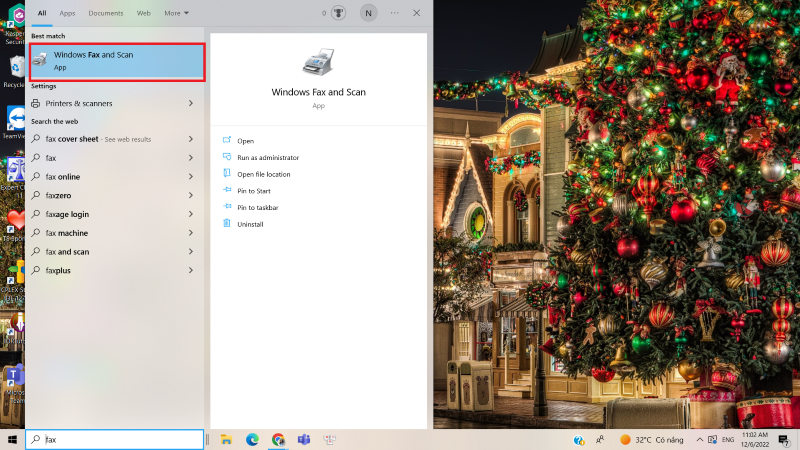Viewport: 800px width, 450px height.
Task: Launch File Explorer from the taskbar
Action: [226, 439]
